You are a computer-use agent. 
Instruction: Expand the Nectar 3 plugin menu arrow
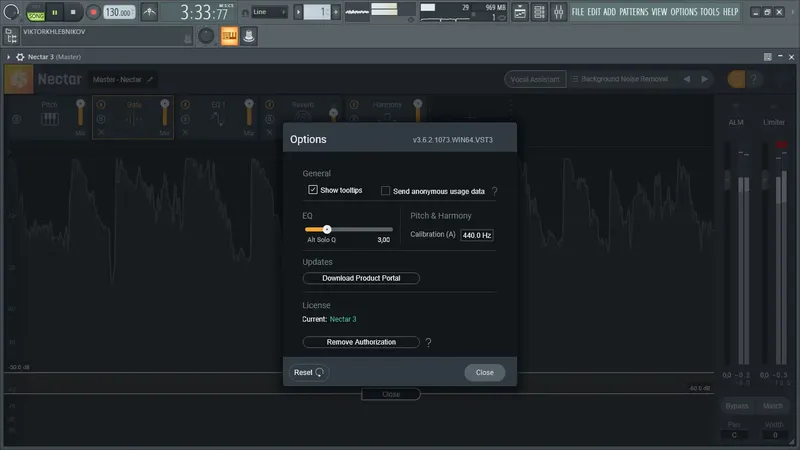pyautogui.click(x=8, y=57)
